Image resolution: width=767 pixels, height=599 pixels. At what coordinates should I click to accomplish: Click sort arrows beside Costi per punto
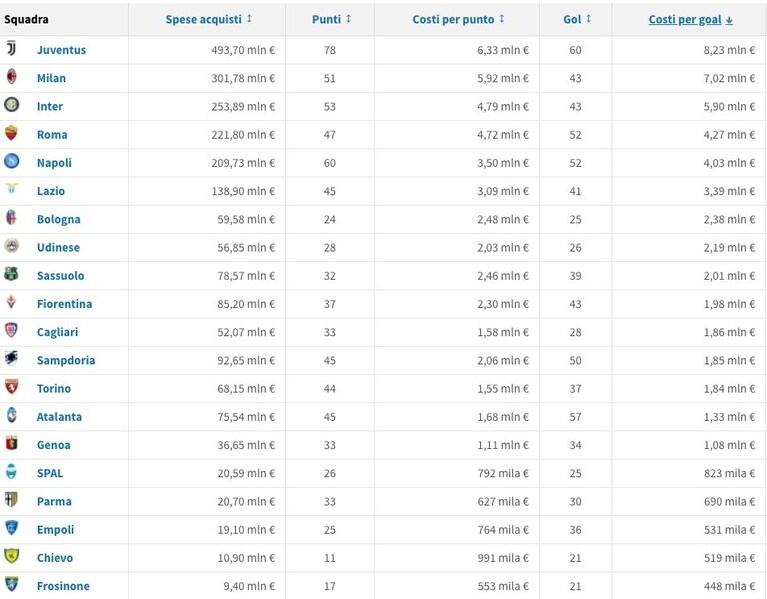click(502, 19)
